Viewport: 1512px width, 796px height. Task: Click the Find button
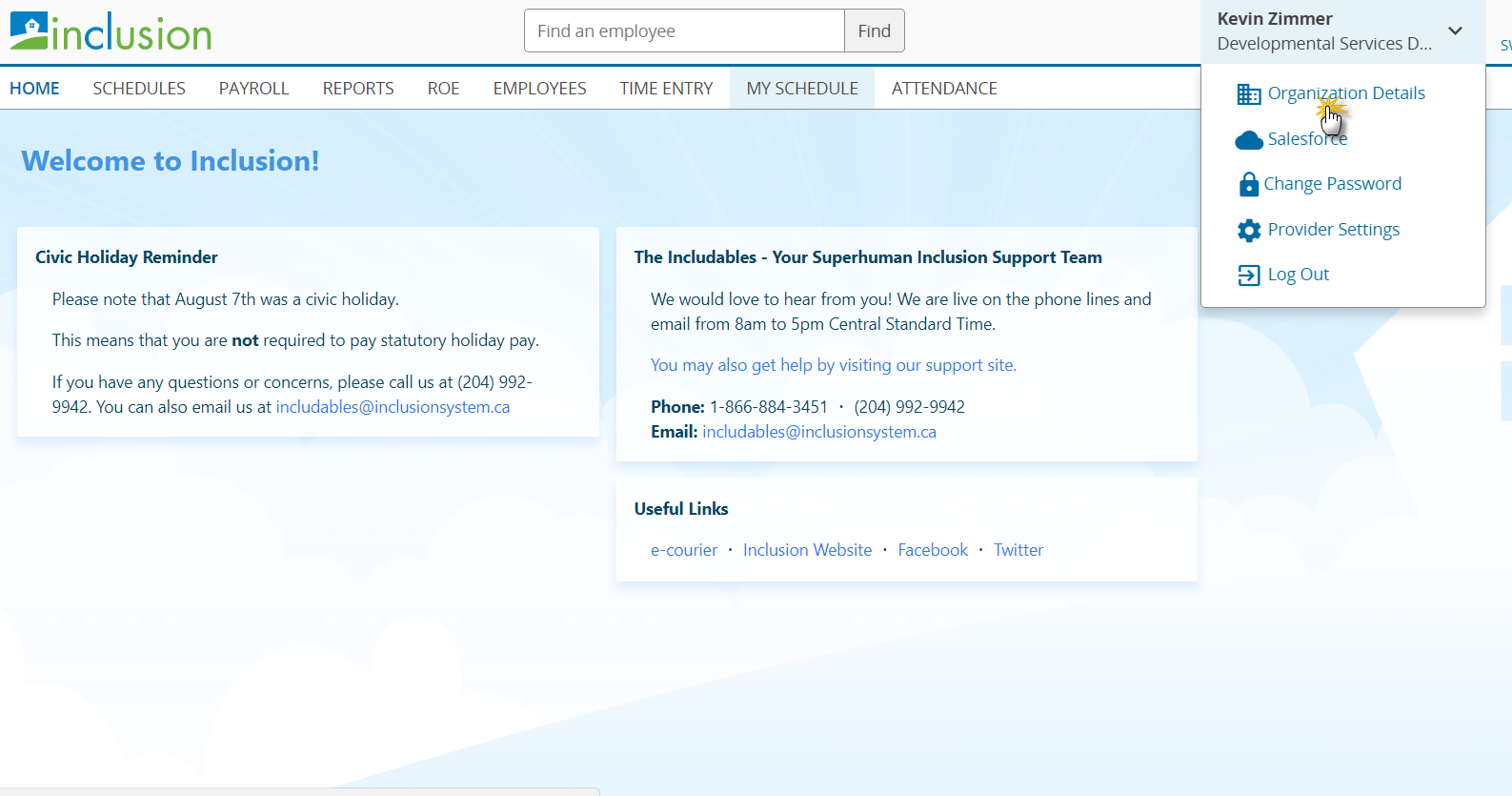tap(874, 31)
